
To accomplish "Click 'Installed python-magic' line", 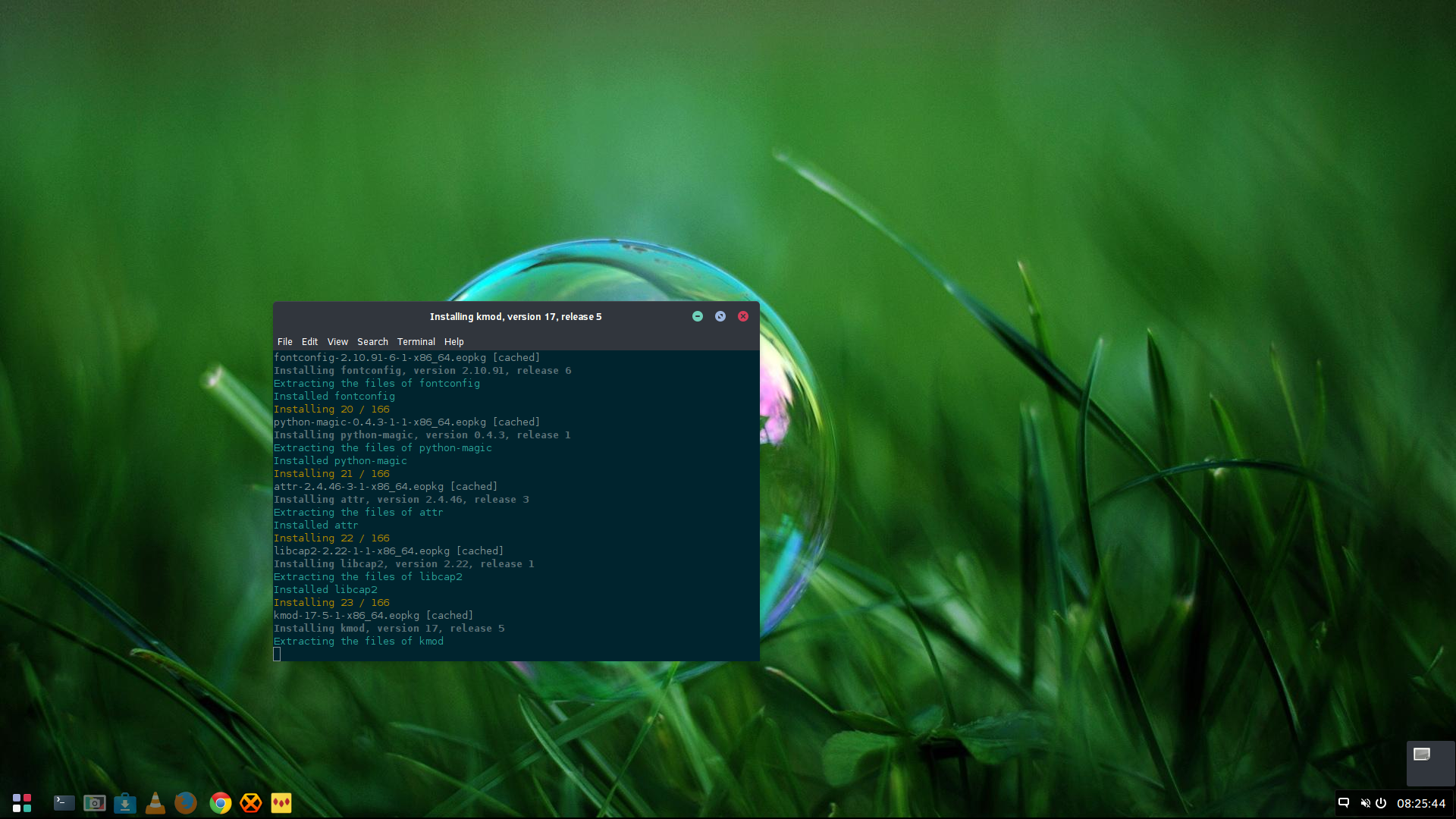I will click(x=340, y=461).
